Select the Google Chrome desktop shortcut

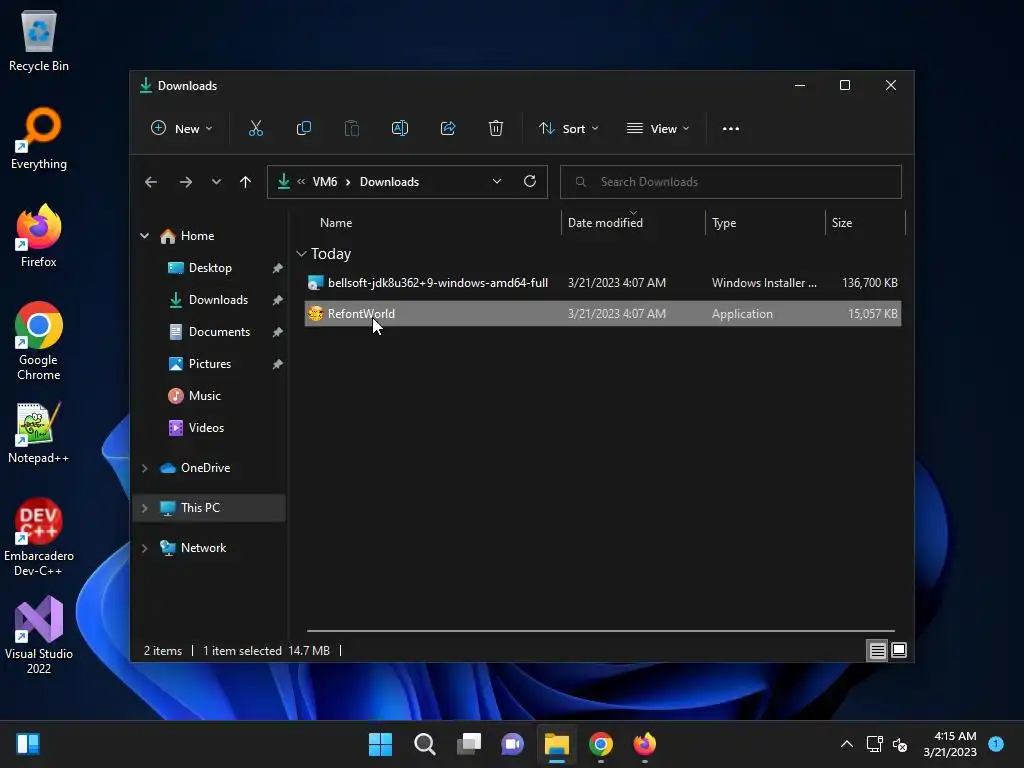coord(39,341)
